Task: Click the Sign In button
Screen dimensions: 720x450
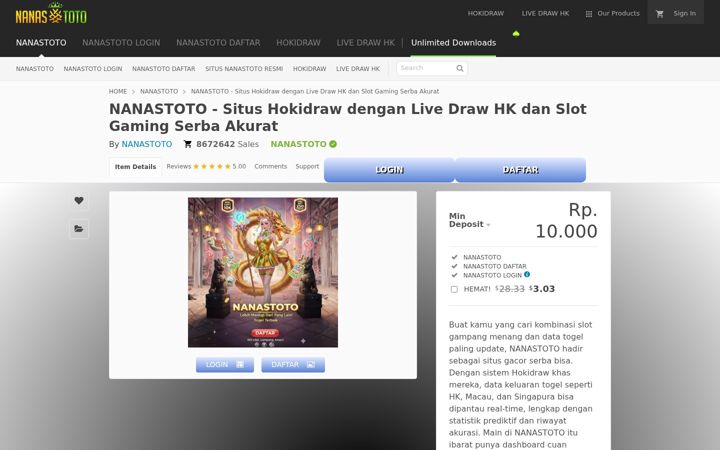Action: 675,14
